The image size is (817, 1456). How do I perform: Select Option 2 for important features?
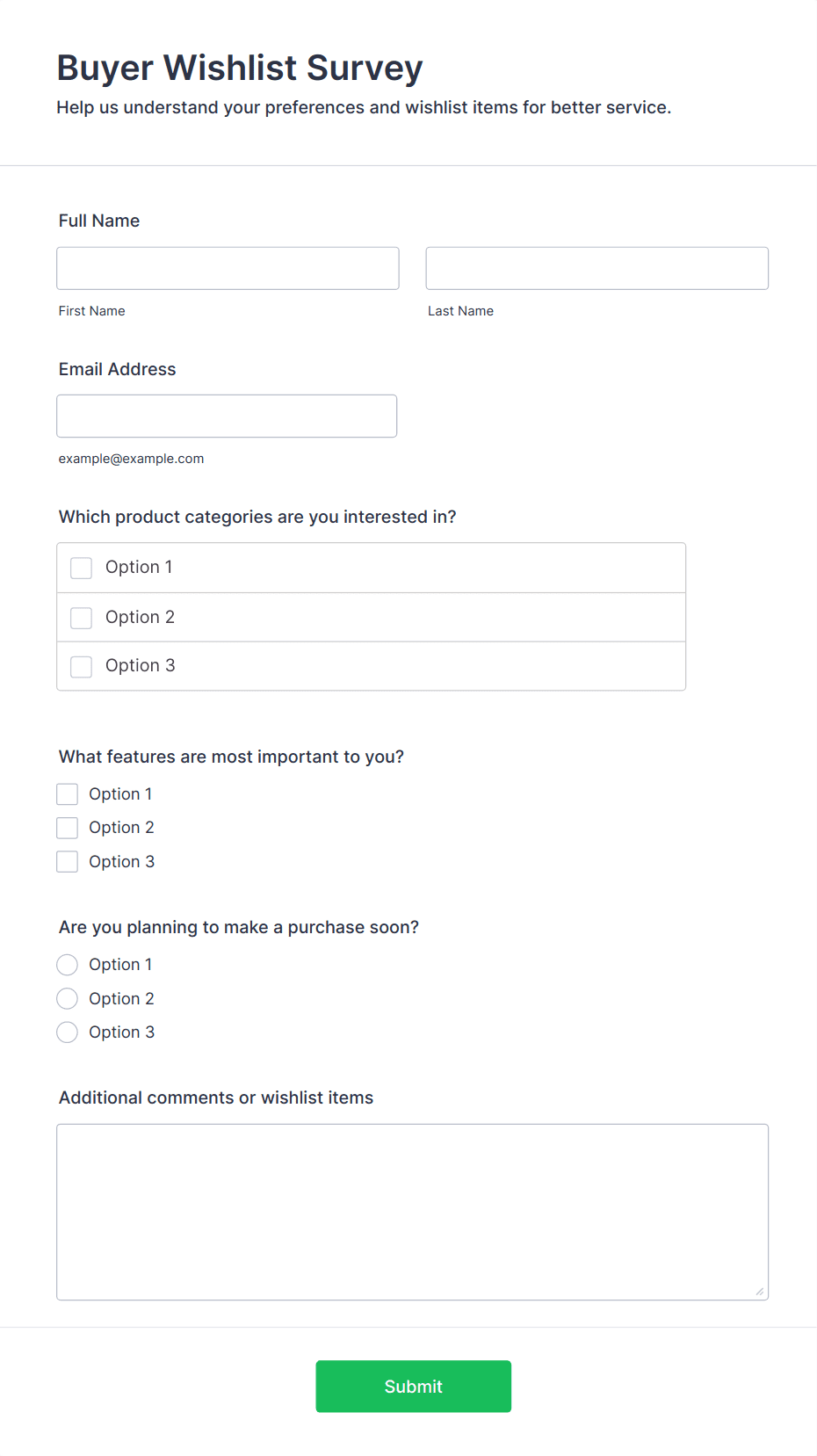pos(68,828)
